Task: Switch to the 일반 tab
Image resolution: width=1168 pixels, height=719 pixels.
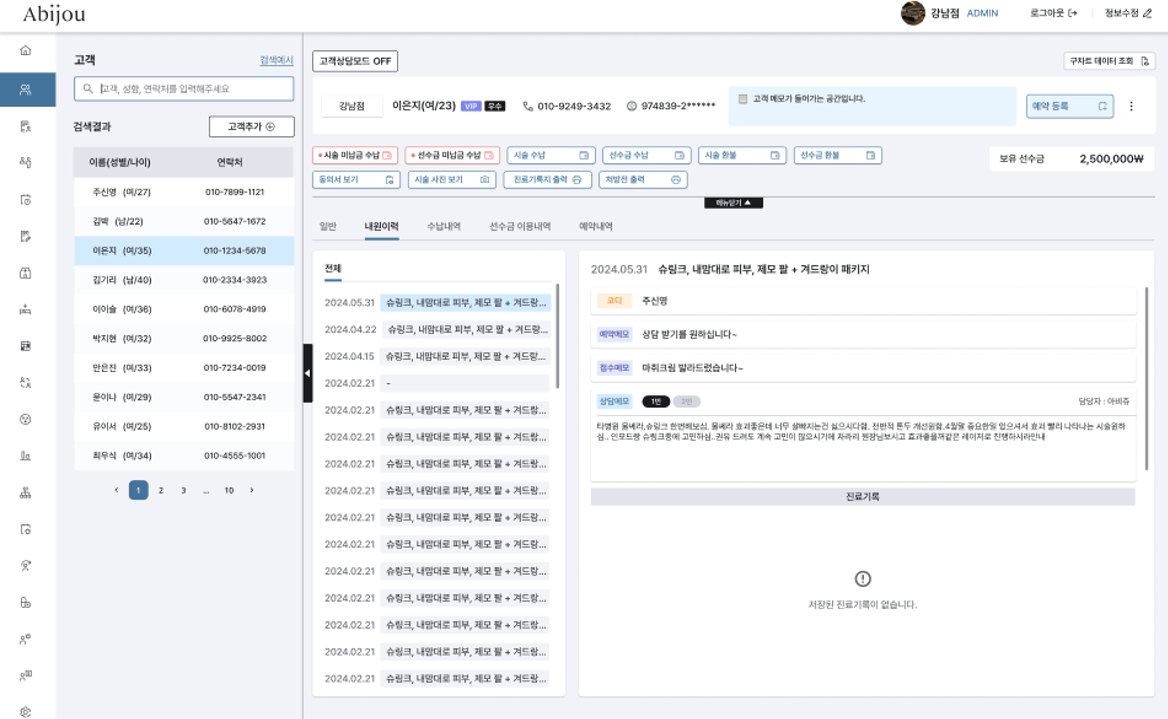Action: 328,227
